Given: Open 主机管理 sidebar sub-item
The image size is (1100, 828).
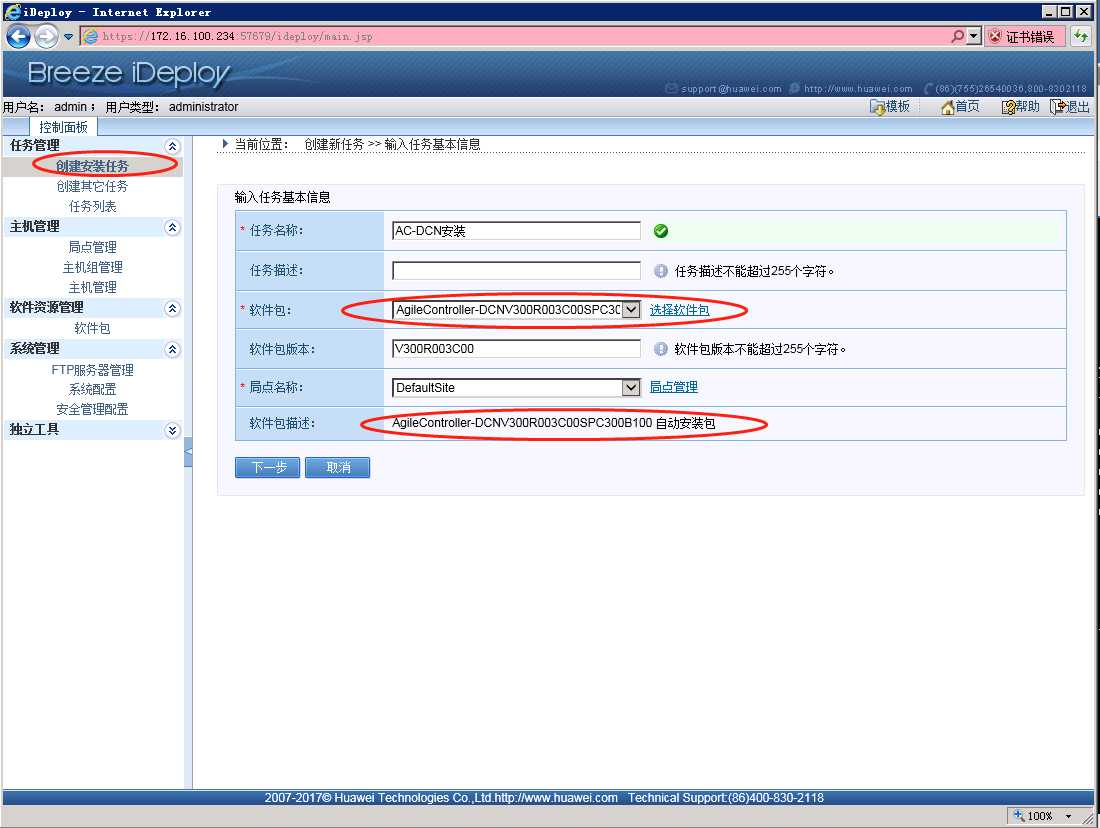Looking at the screenshot, I should click(92, 288).
